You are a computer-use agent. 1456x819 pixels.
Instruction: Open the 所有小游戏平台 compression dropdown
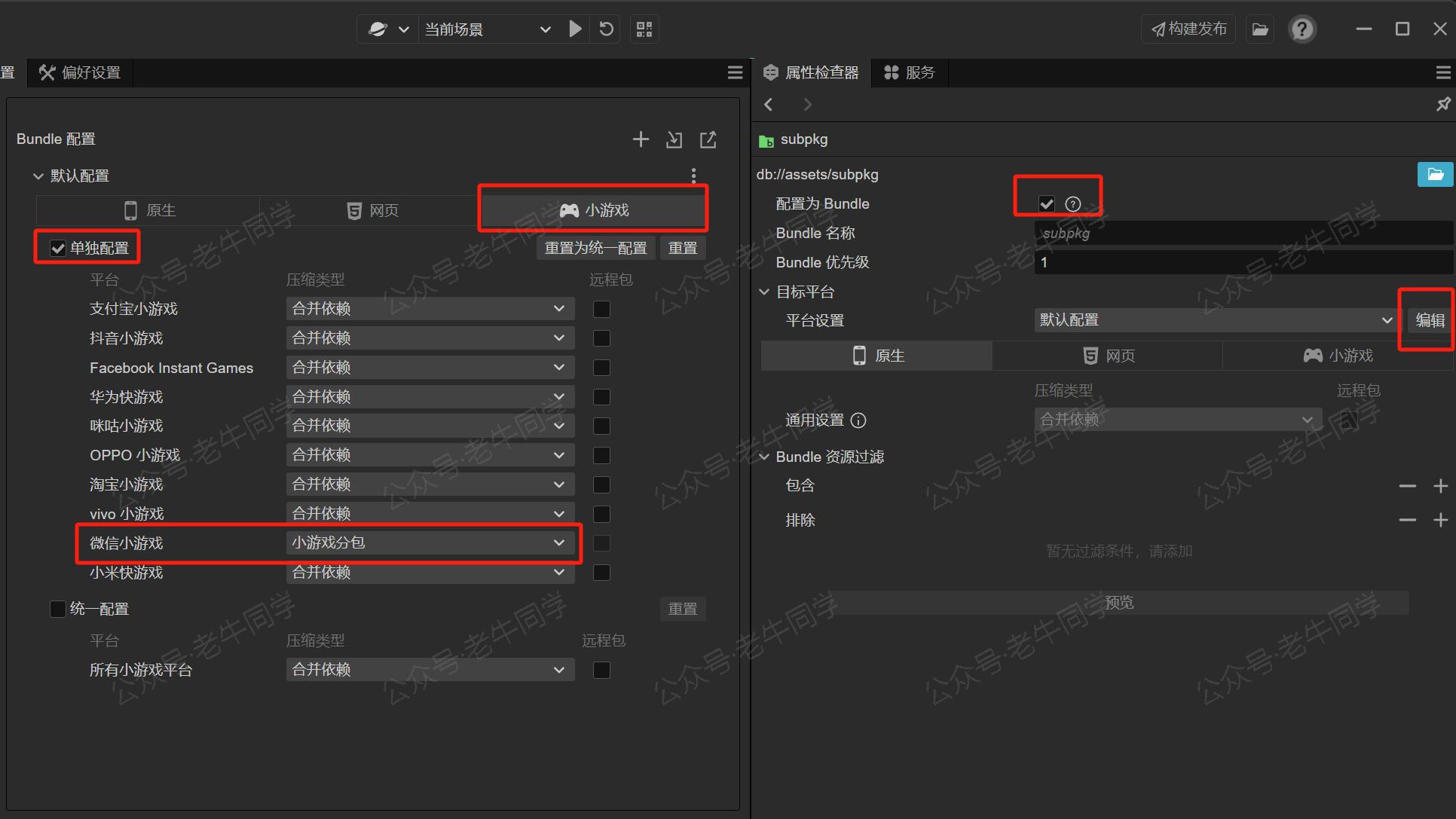(430, 670)
